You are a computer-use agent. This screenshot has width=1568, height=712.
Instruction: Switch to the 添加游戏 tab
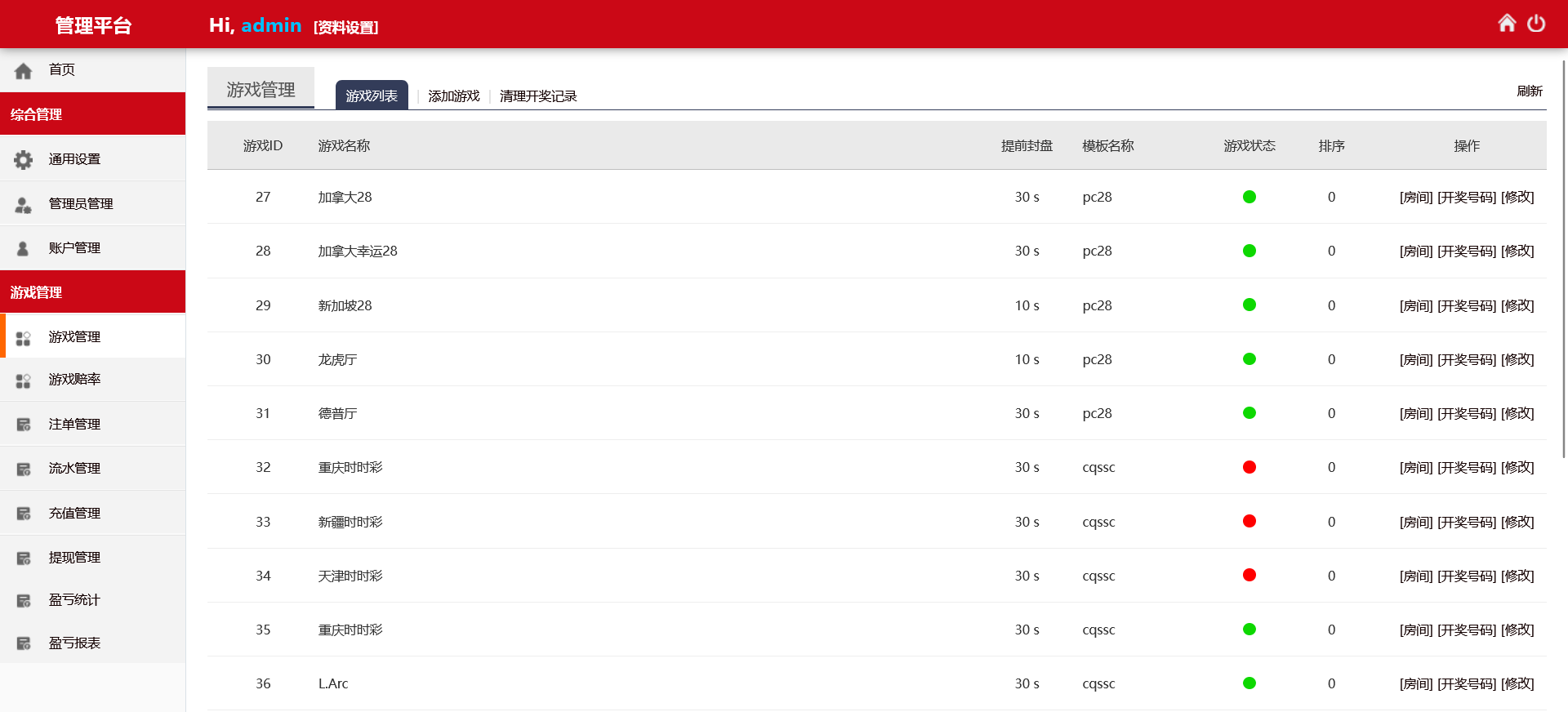point(453,96)
